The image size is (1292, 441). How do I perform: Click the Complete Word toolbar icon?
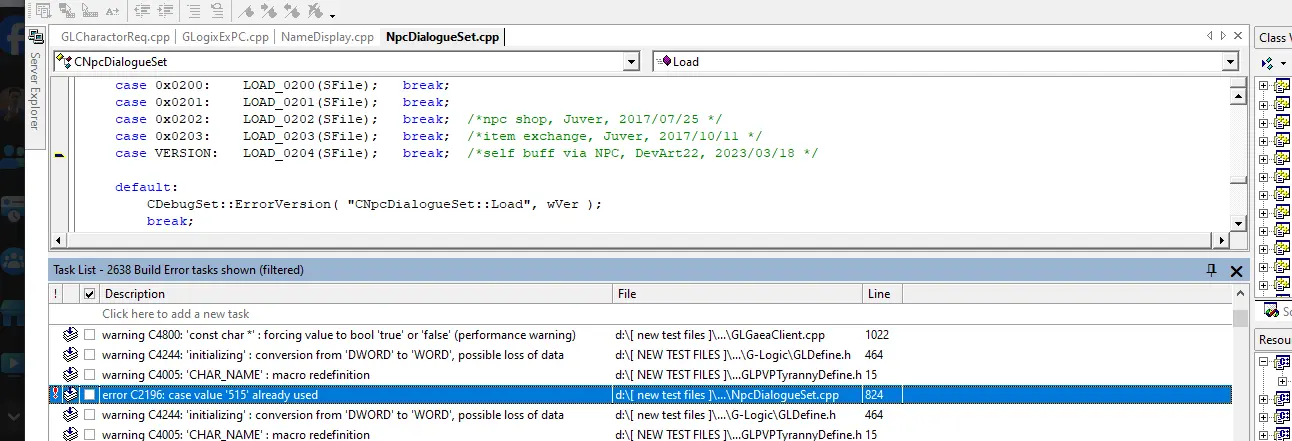click(113, 12)
